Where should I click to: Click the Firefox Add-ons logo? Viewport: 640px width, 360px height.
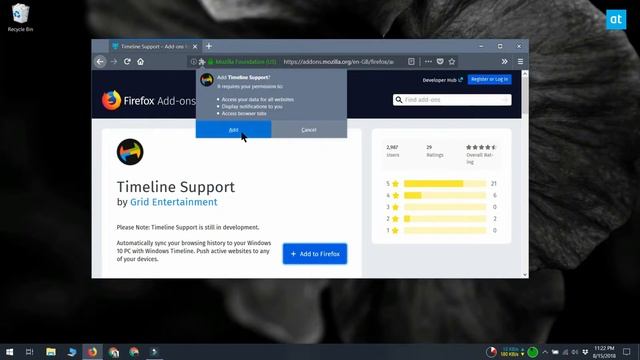click(149, 100)
